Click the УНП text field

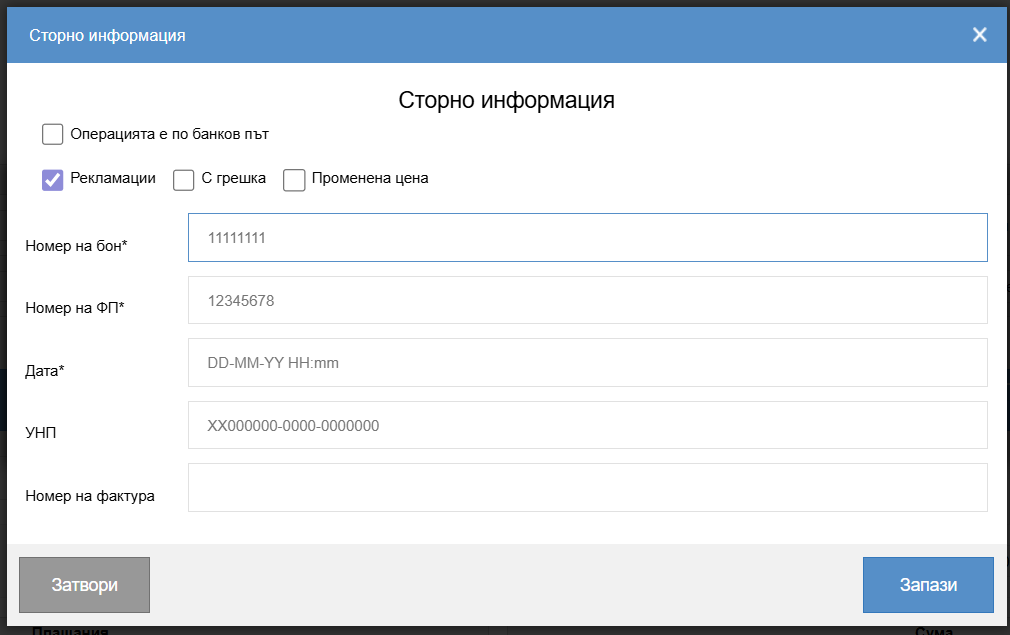click(x=587, y=425)
